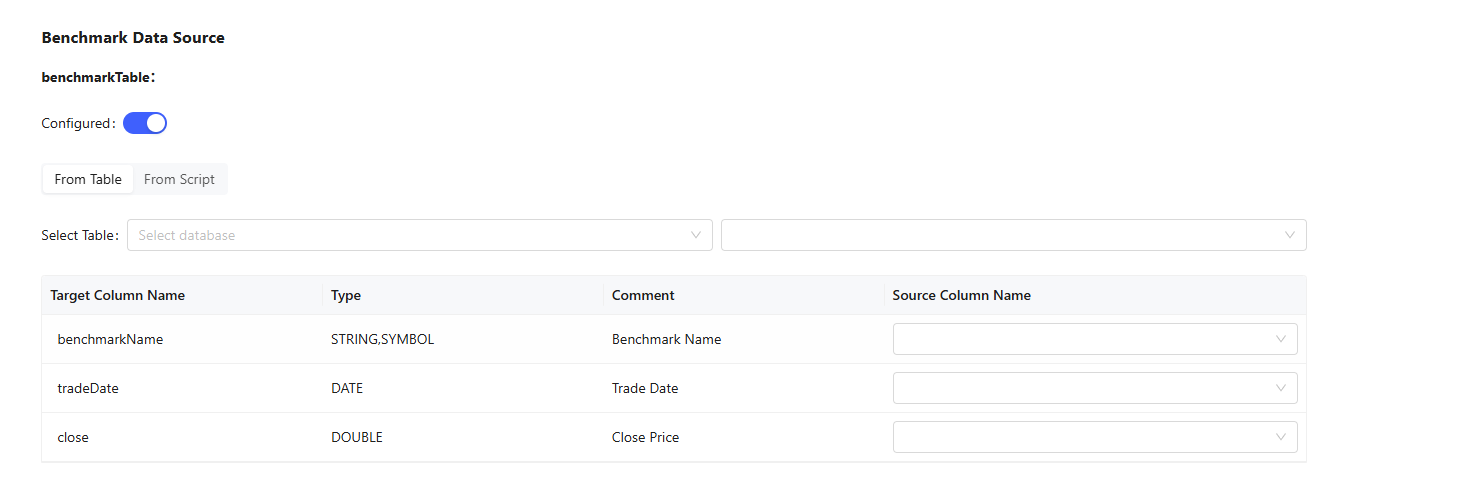The width and height of the screenshot is (1462, 497).
Task: Click the benchmarkTable label
Action: [95, 77]
